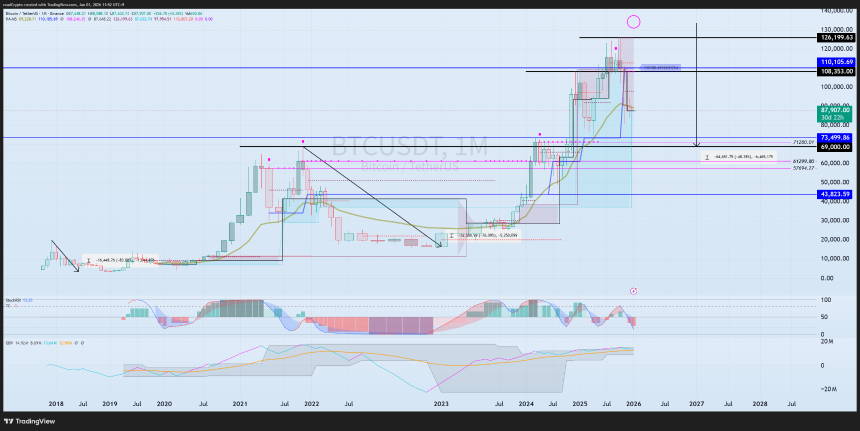Click 100,000.00 on the price scale

[835, 87]
